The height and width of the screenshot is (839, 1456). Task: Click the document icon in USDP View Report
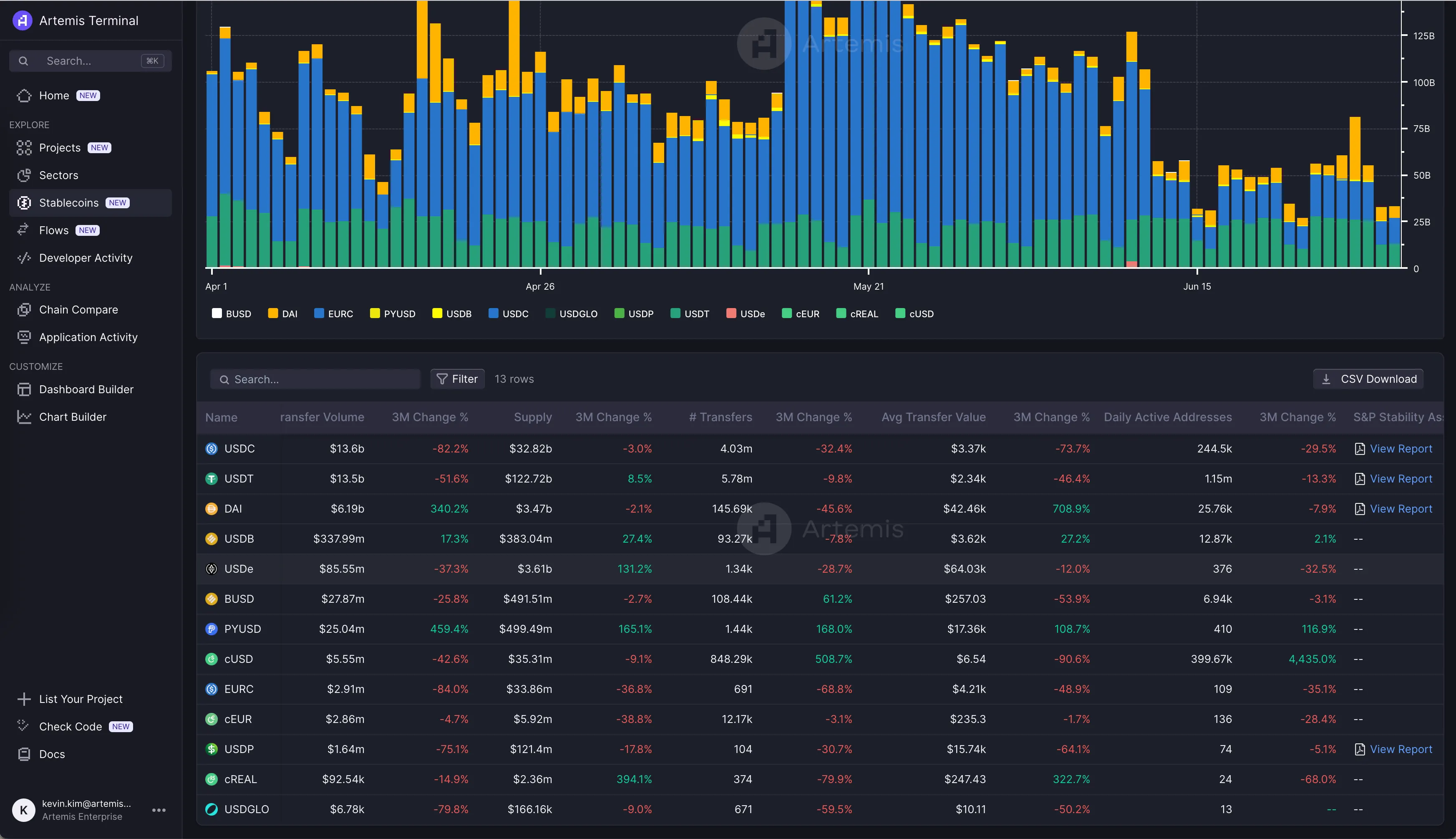coord(1360,750)
